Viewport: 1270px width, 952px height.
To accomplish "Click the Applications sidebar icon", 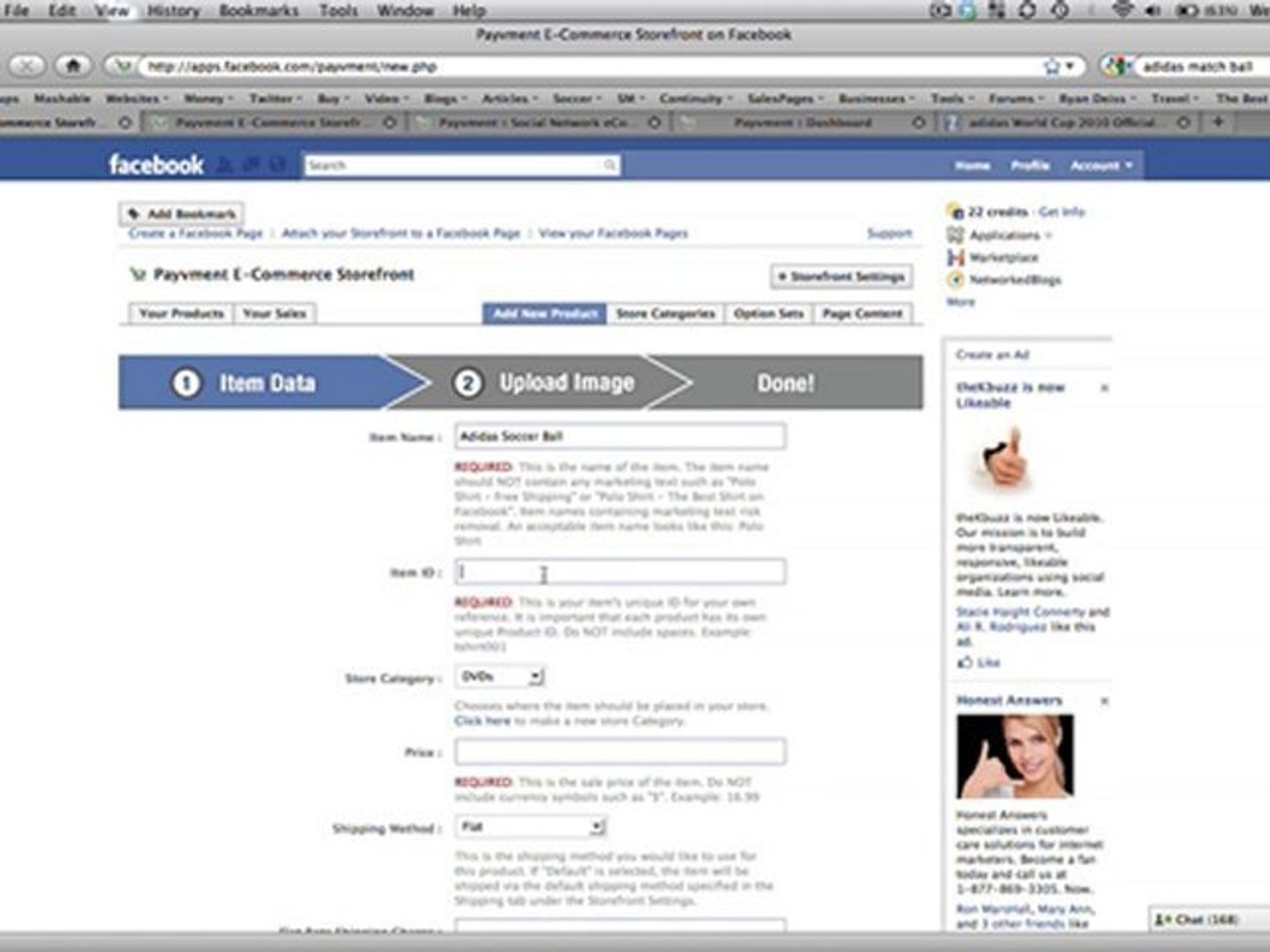I will tap(954, 234).
